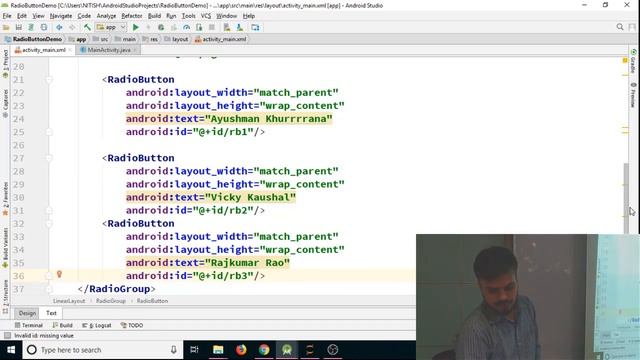Click the Debug app bug icon
The image size is (640, 360).
[x=161, y=27]
